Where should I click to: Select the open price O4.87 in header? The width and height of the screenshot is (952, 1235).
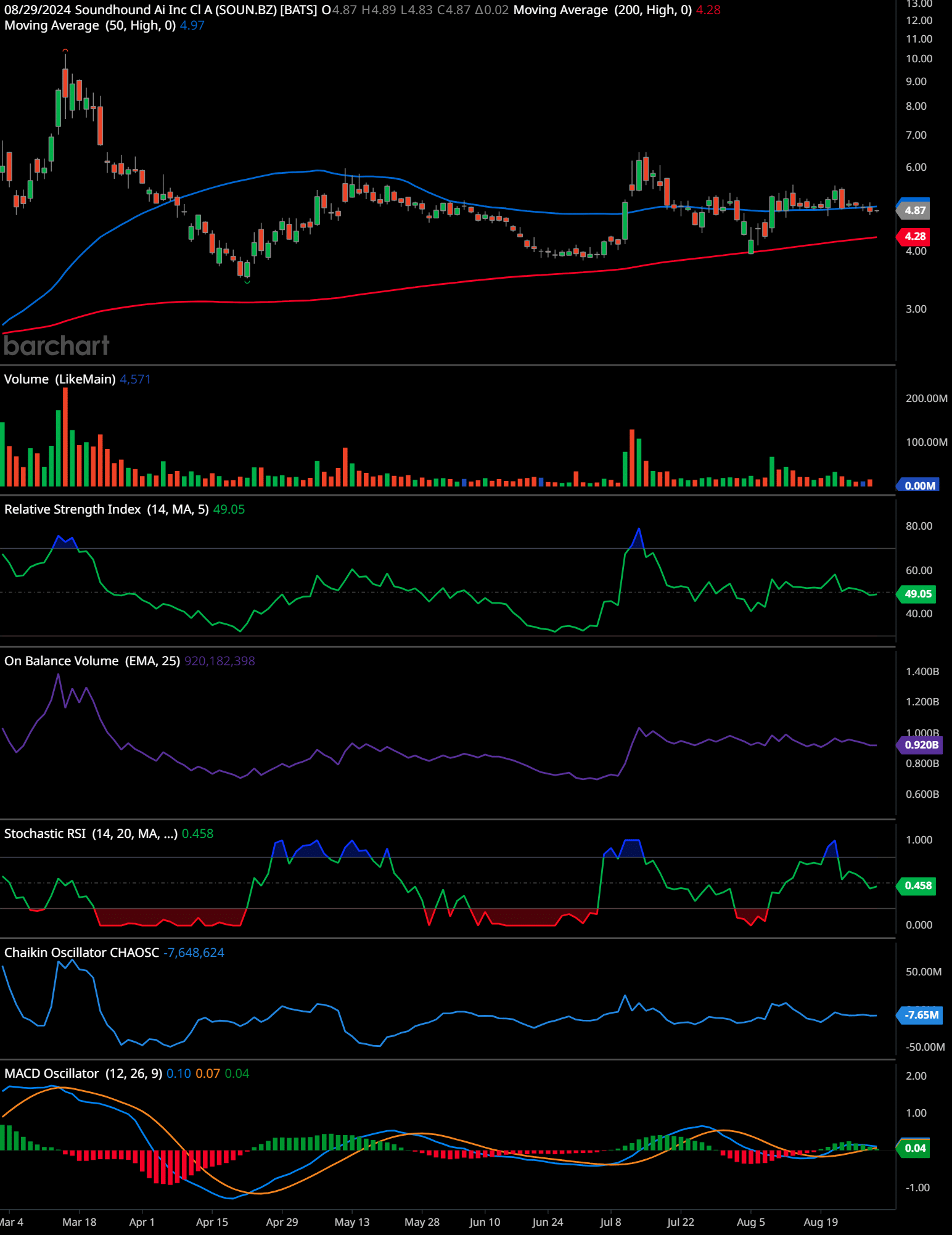(x=339, y=10)
